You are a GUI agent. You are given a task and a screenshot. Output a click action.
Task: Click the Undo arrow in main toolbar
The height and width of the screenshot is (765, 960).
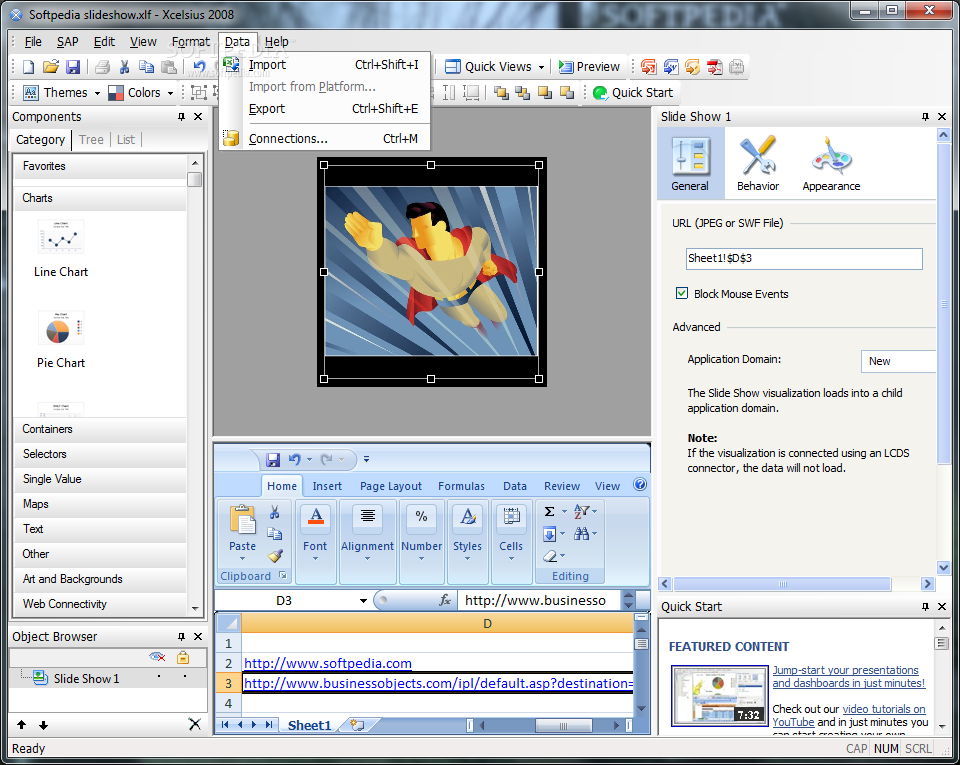tap(200, 67)
